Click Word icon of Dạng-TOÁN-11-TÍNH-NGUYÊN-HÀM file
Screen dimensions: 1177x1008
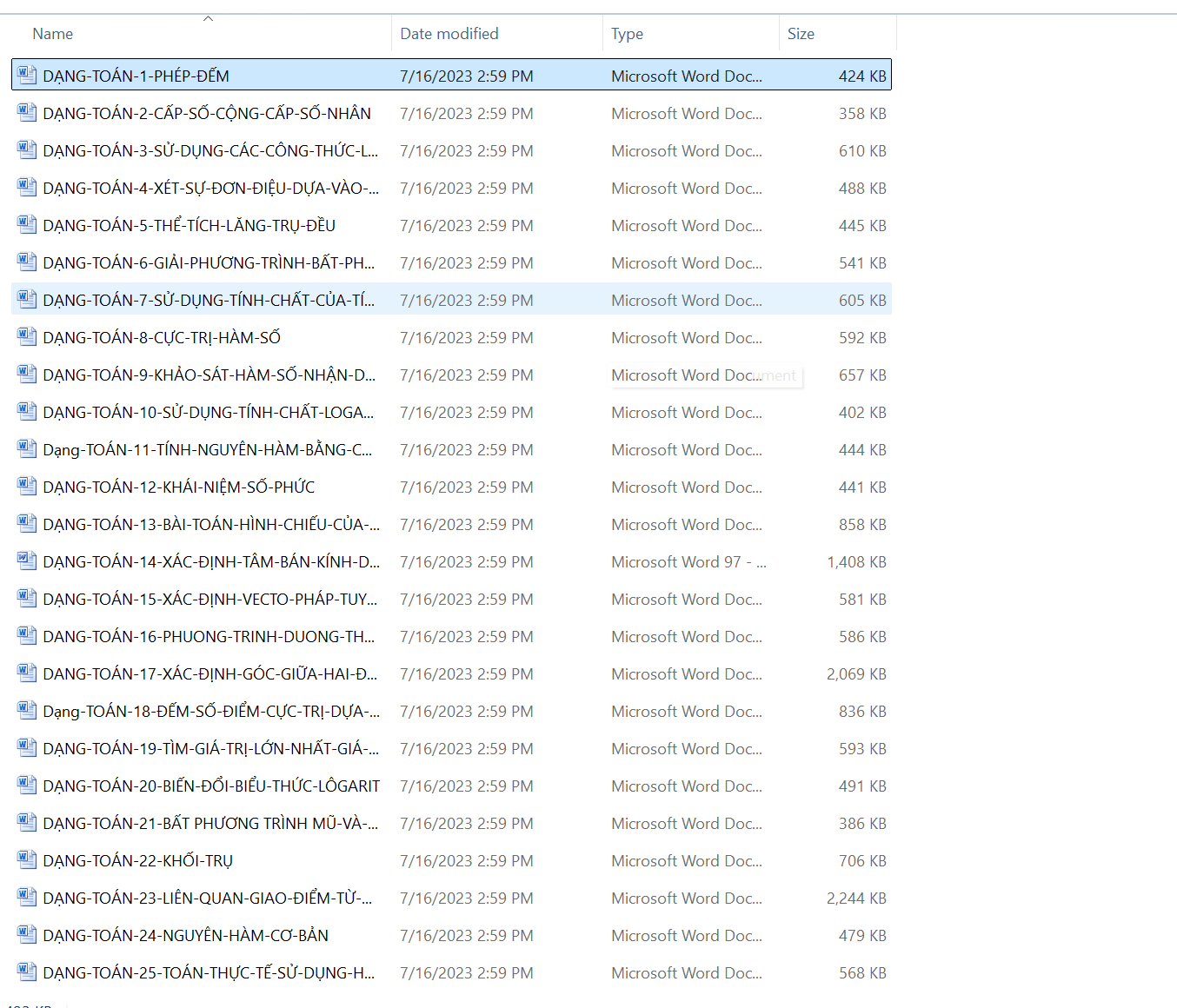(x=27, y=448)
